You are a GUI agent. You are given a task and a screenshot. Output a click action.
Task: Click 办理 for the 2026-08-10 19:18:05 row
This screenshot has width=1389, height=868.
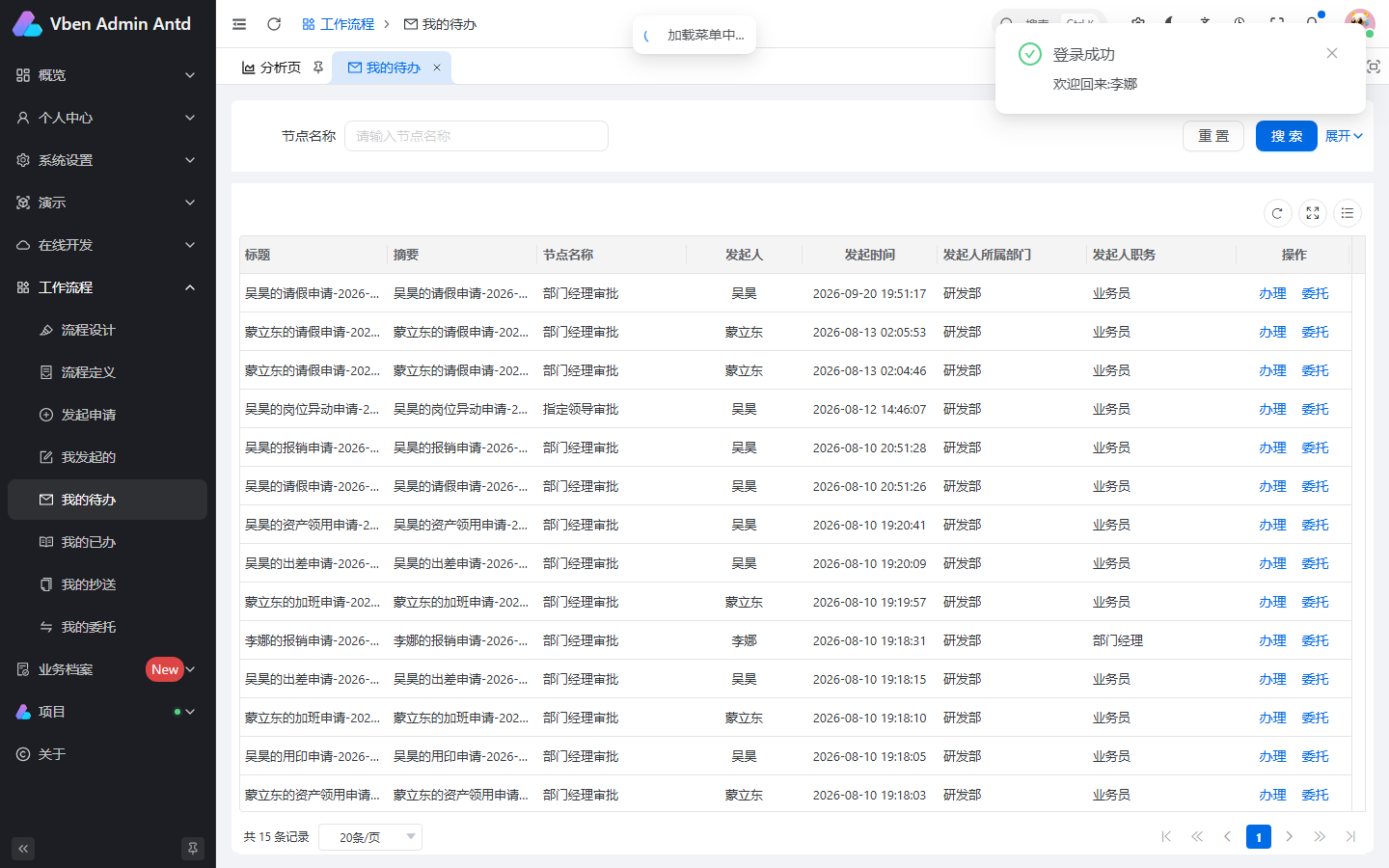pyautogui.click(x=1272, y=756)
